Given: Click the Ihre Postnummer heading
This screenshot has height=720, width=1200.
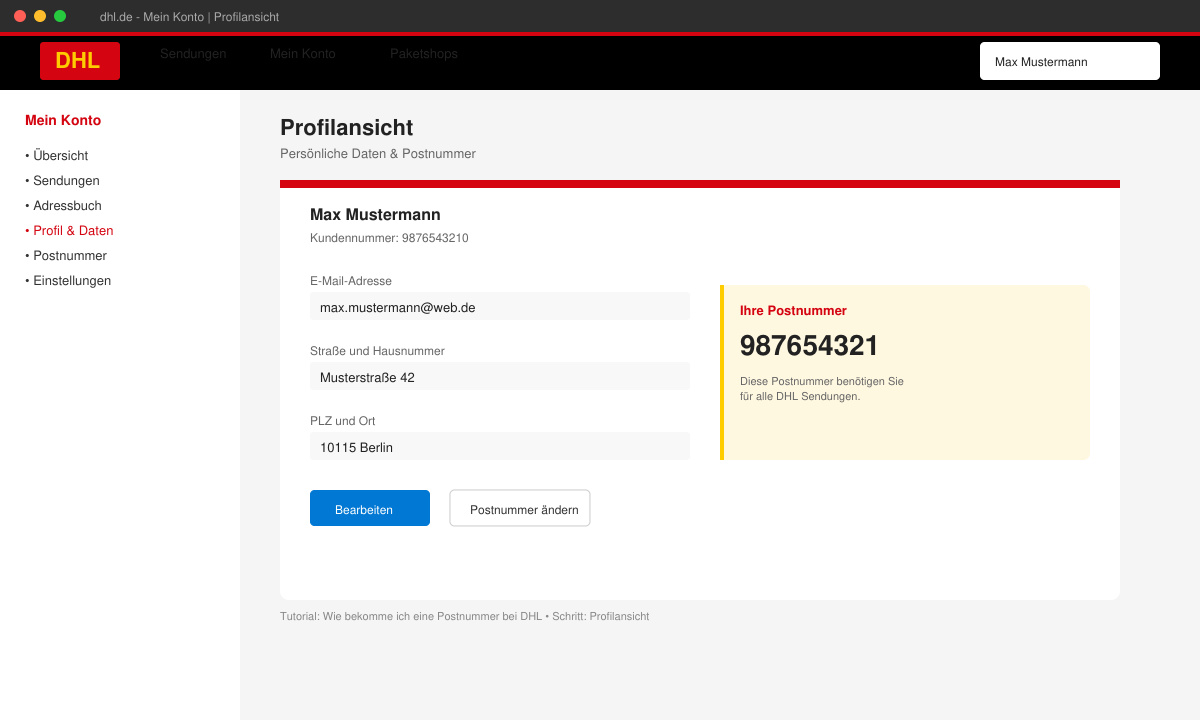Looking at the screenshot, I should pyautogui.click(x=793, y=311).
